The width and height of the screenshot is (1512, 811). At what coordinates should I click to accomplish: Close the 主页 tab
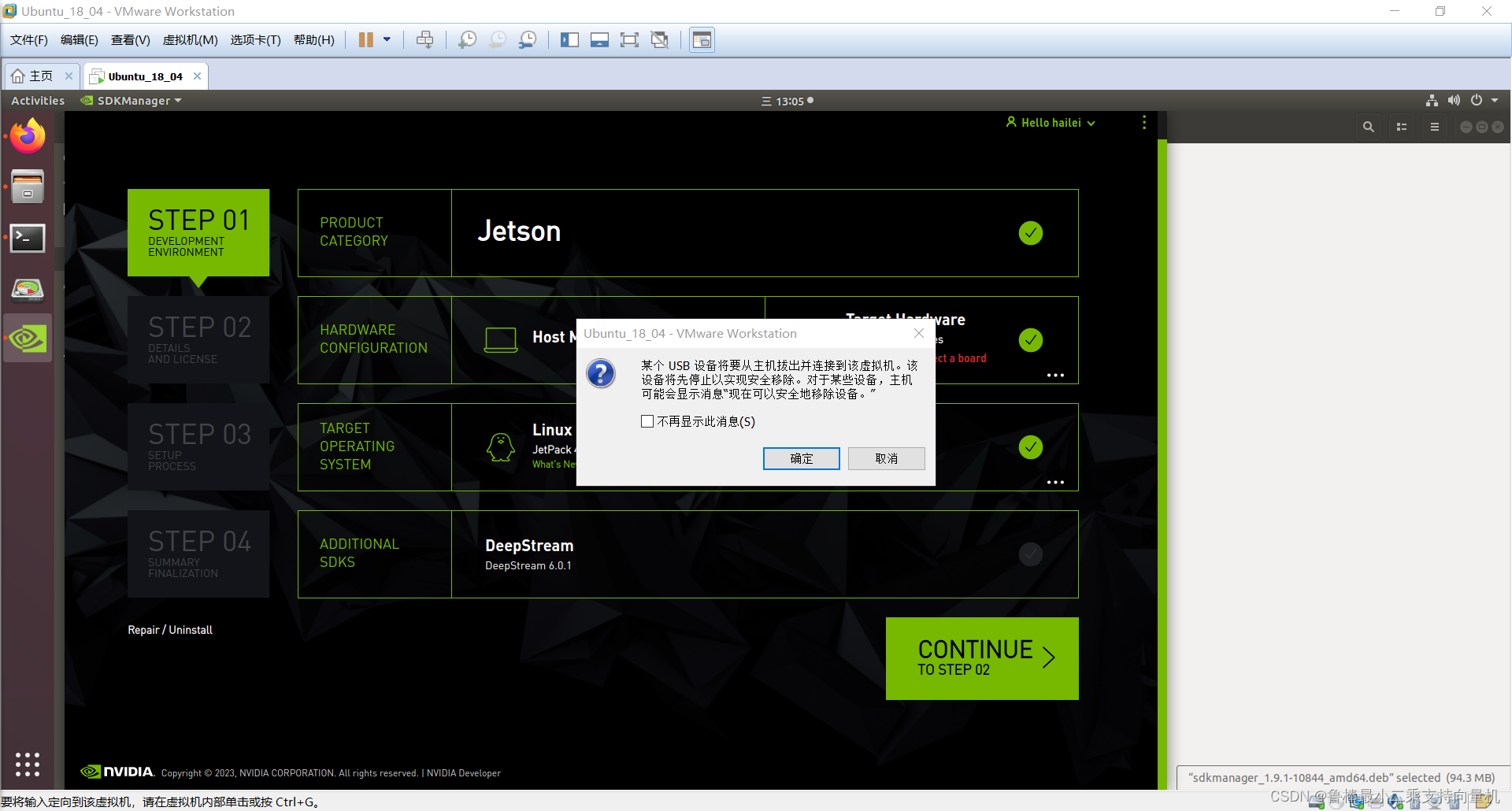coord(69,76)
